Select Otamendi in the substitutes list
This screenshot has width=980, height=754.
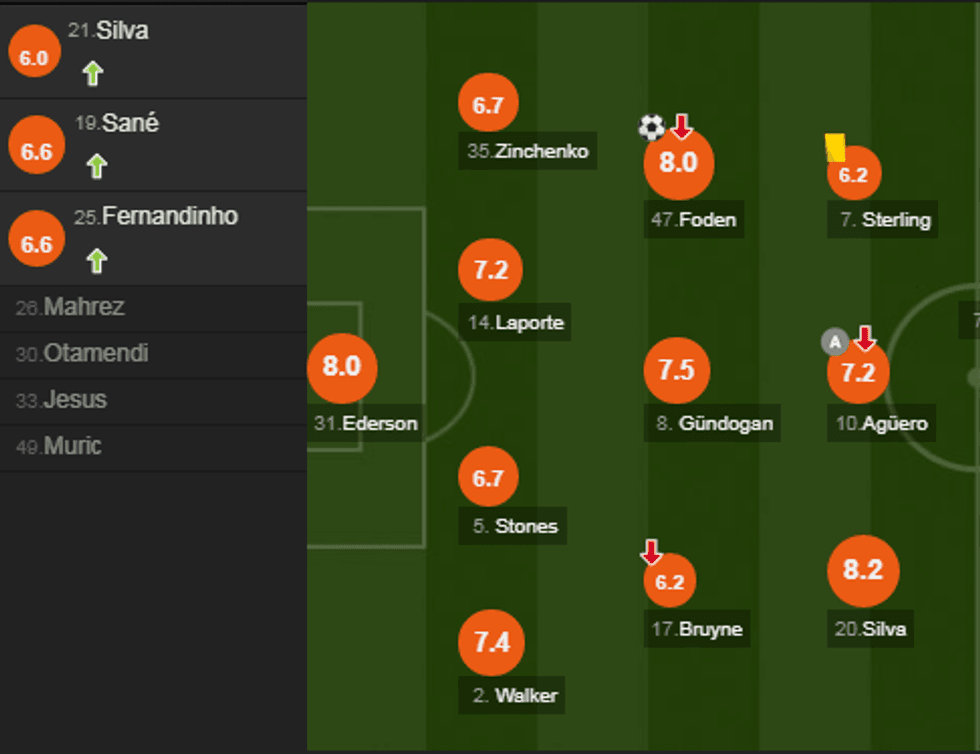click(95, 354)
